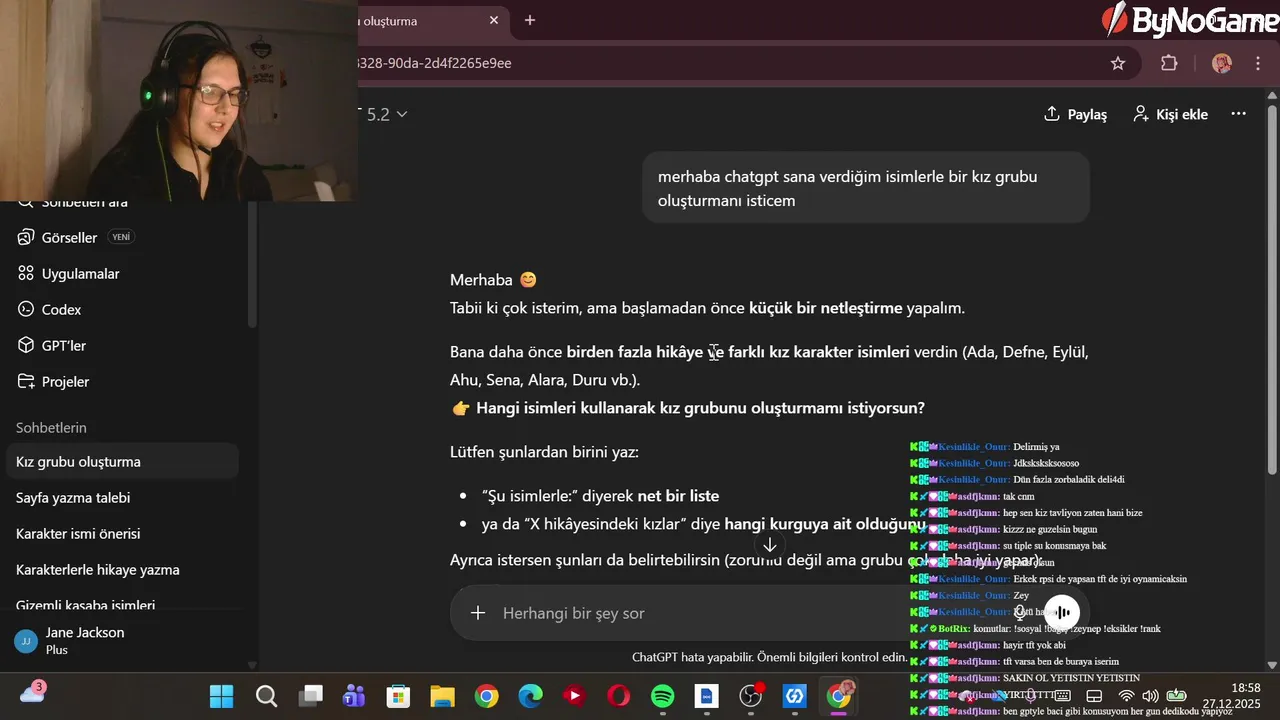Bookmark this page with the star icon
The width and height of the screenshot is (1280, 720).
tap(1118, 63)
